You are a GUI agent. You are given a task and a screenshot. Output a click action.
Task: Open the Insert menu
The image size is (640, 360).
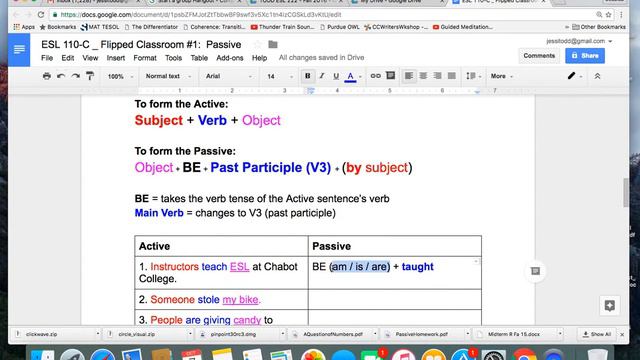click(116, 58)
